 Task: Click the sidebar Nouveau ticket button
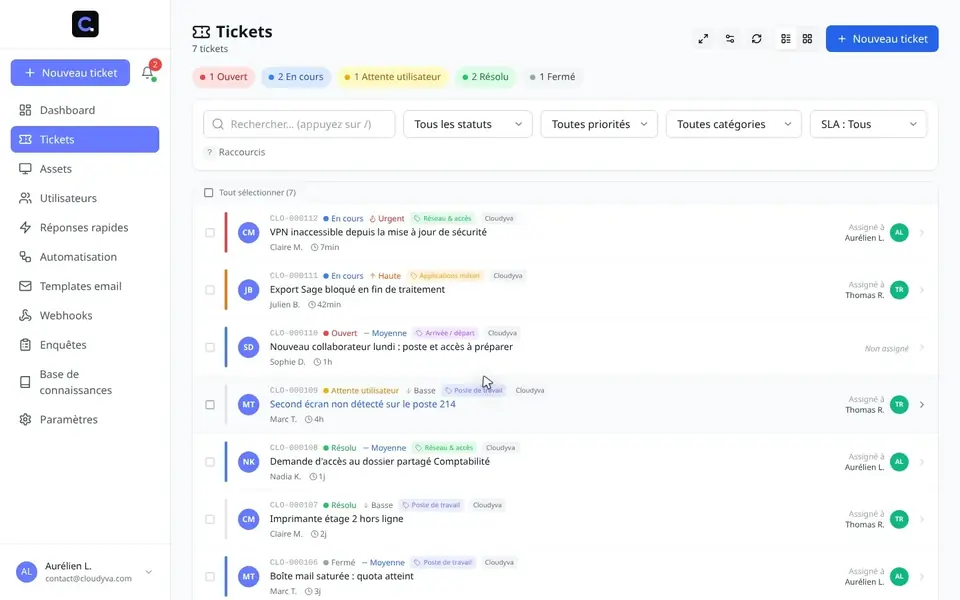70,73
